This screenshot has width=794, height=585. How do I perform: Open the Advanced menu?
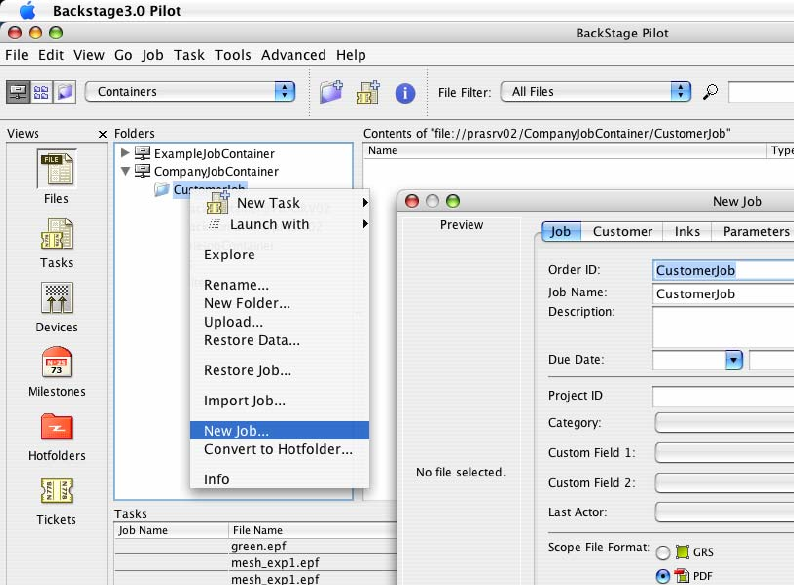pos(293,55)
